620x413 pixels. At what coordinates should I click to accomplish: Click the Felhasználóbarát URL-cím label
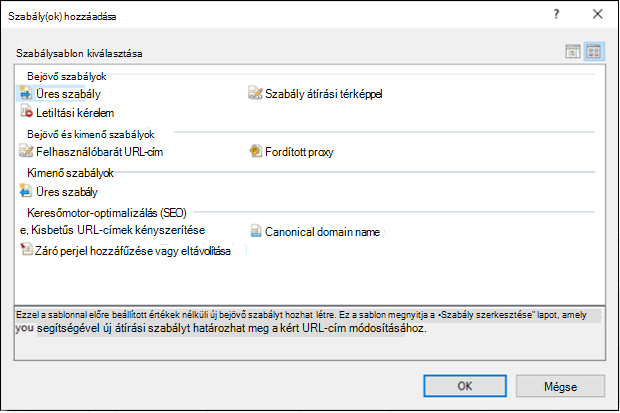(99, 152)
